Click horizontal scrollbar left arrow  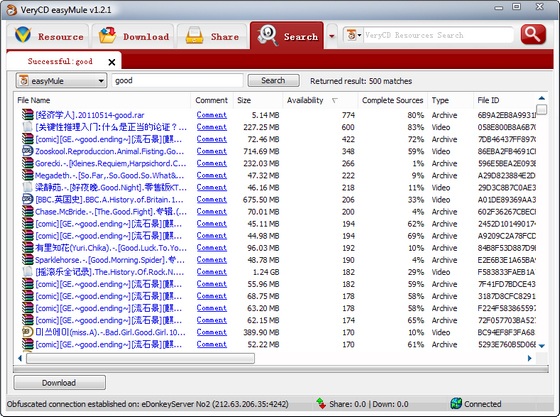point(20,358)
